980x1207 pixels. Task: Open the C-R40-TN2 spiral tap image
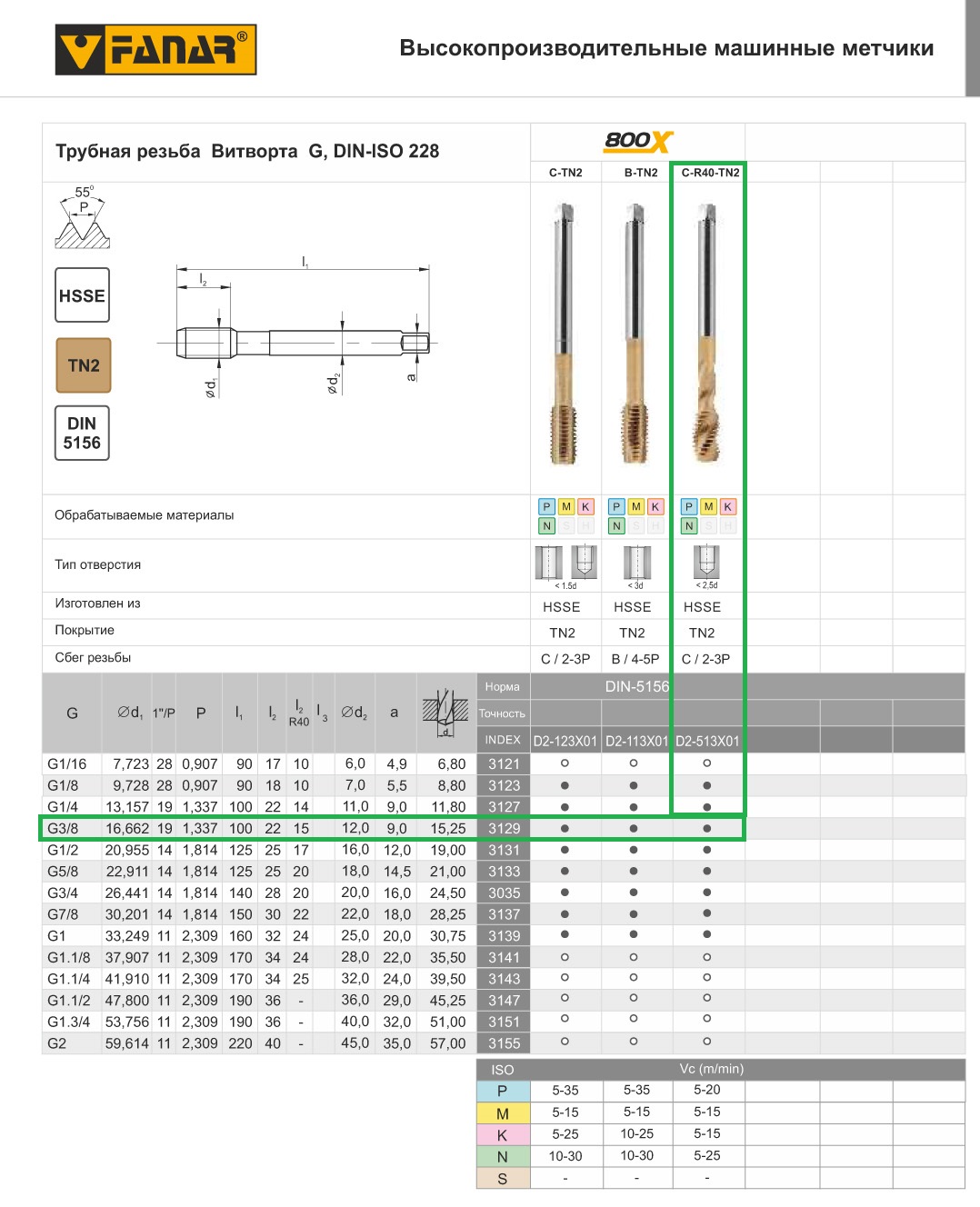tap(706, 334)
